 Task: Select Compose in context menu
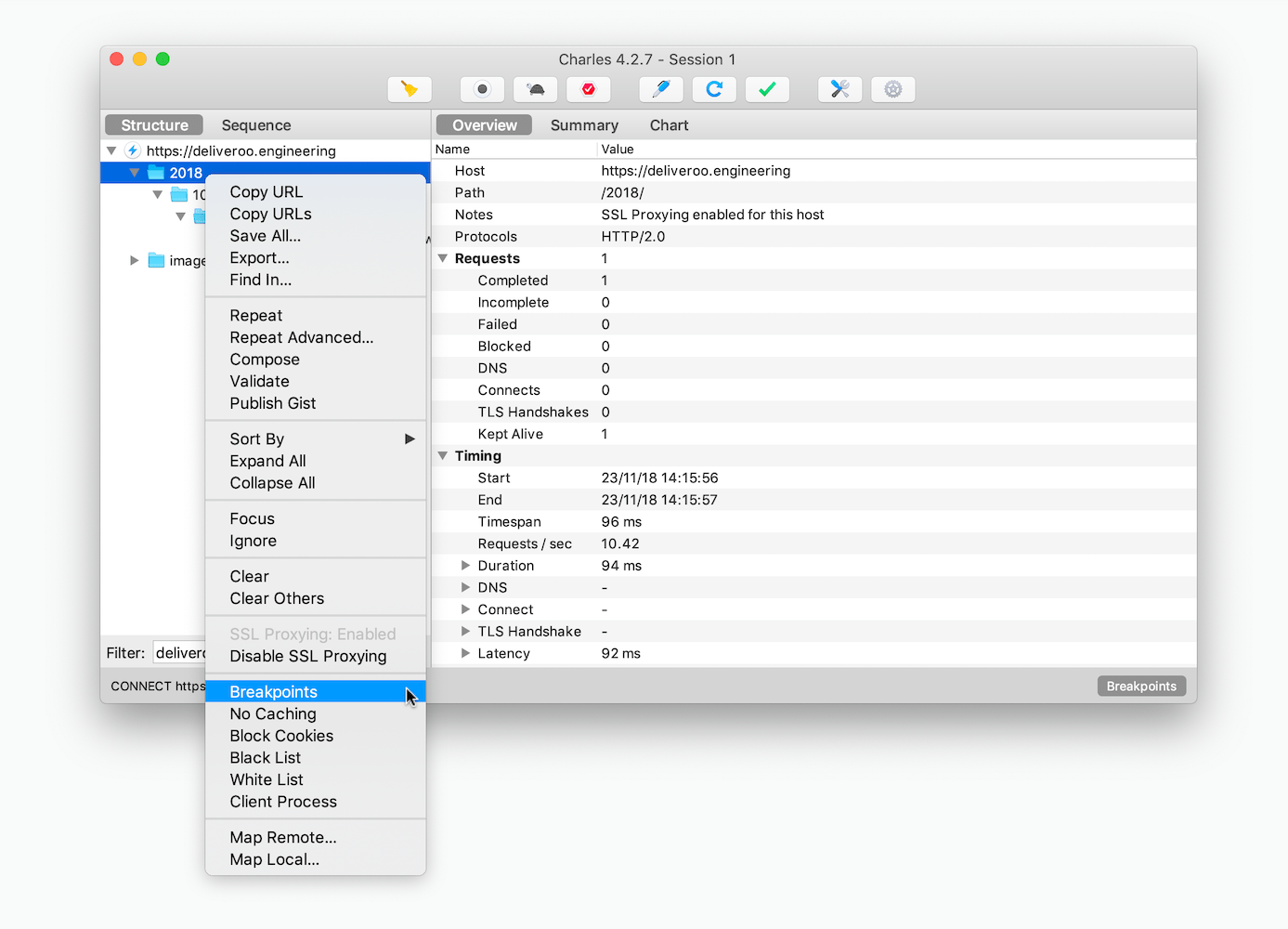(x=316, y=360)
